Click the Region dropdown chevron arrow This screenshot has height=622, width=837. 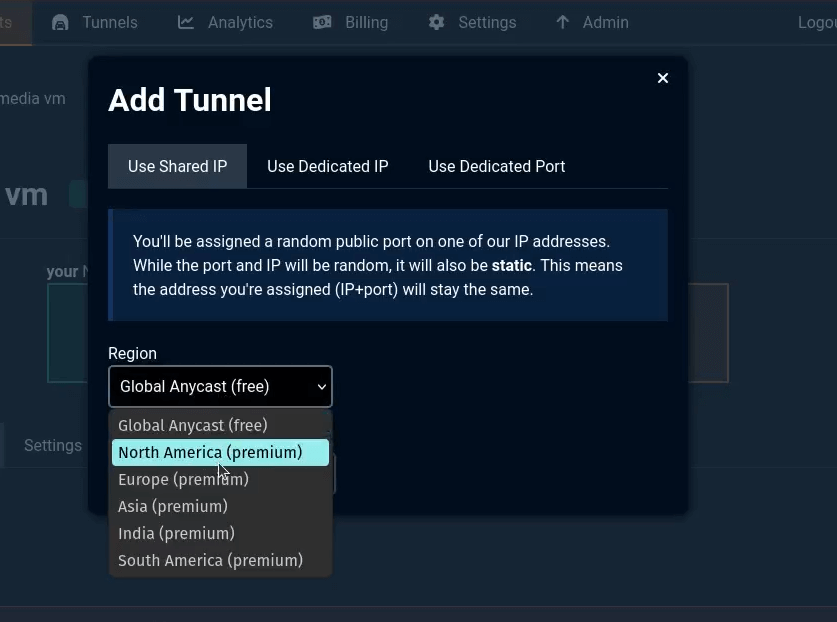(x=321, y=386)
